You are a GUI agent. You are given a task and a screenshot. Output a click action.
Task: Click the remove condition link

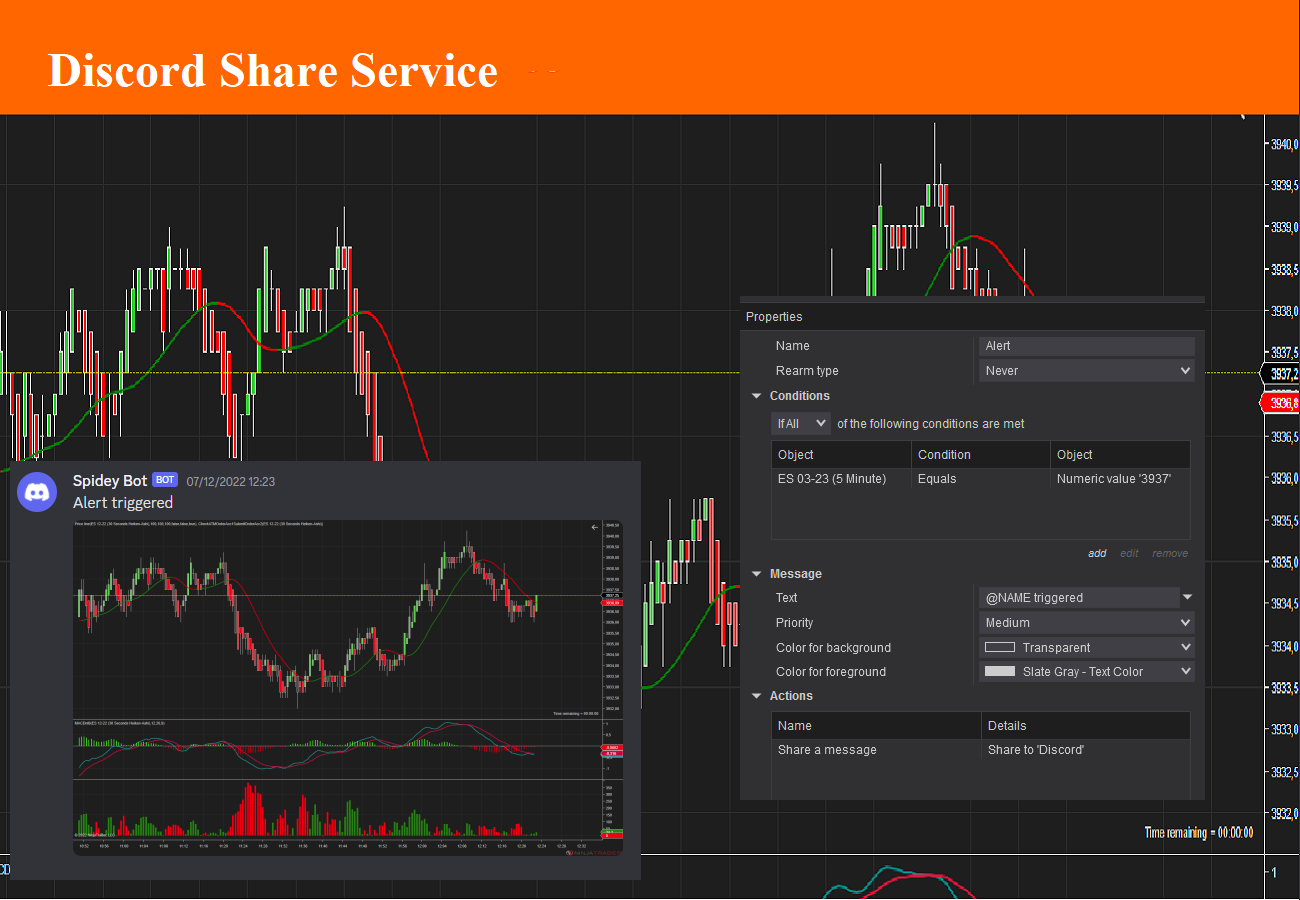[1170, 553]
